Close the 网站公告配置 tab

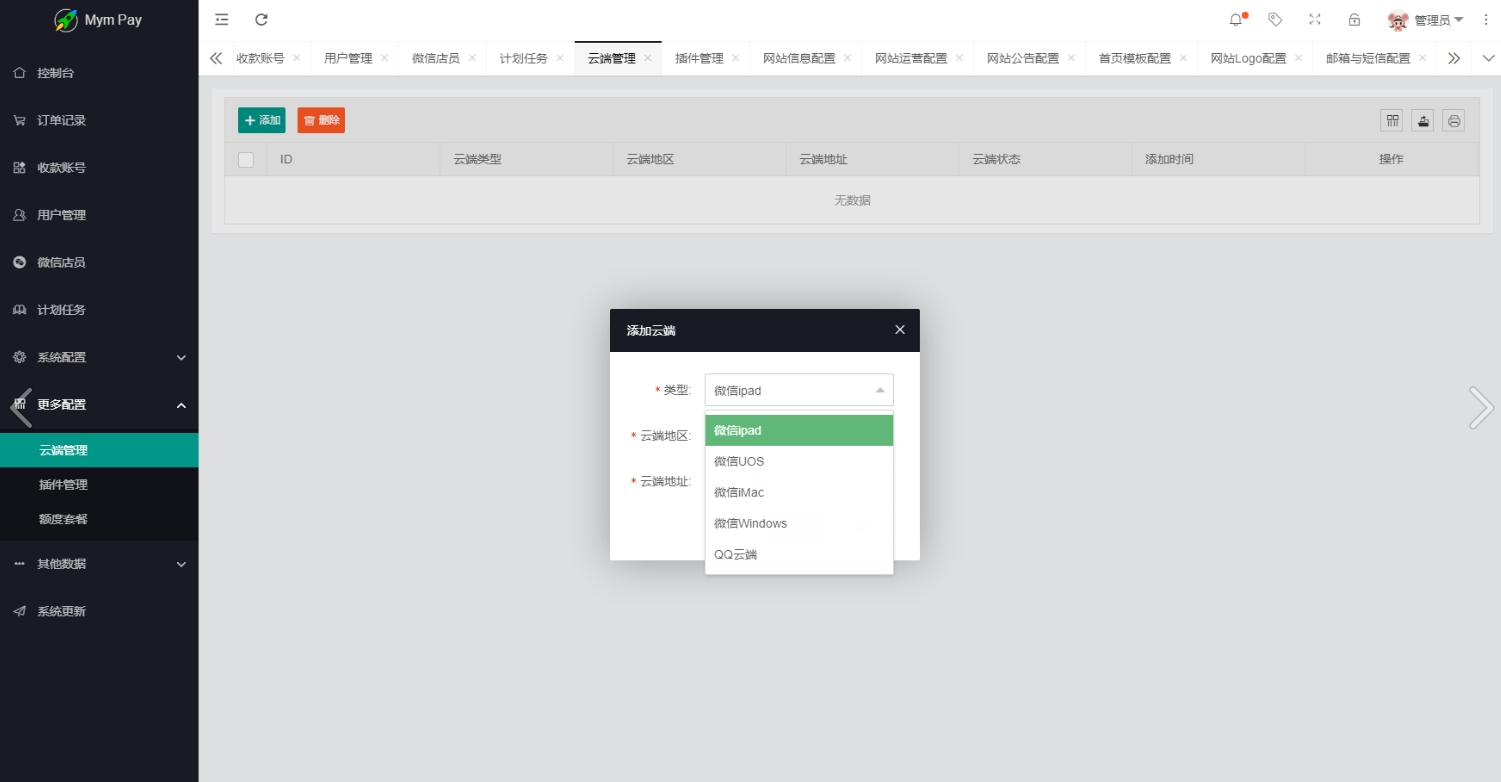click(x=1072, y=58)
